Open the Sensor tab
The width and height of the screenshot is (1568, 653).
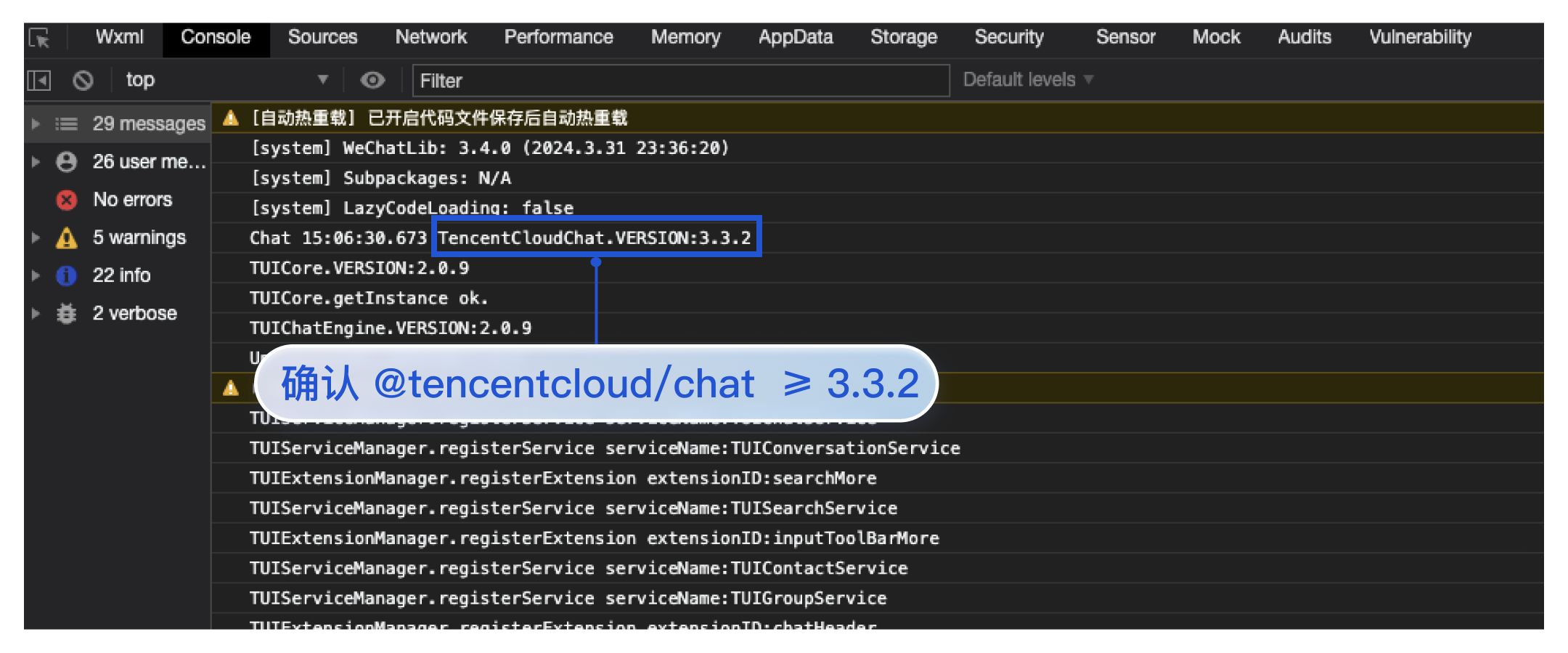coord(1125,38)
